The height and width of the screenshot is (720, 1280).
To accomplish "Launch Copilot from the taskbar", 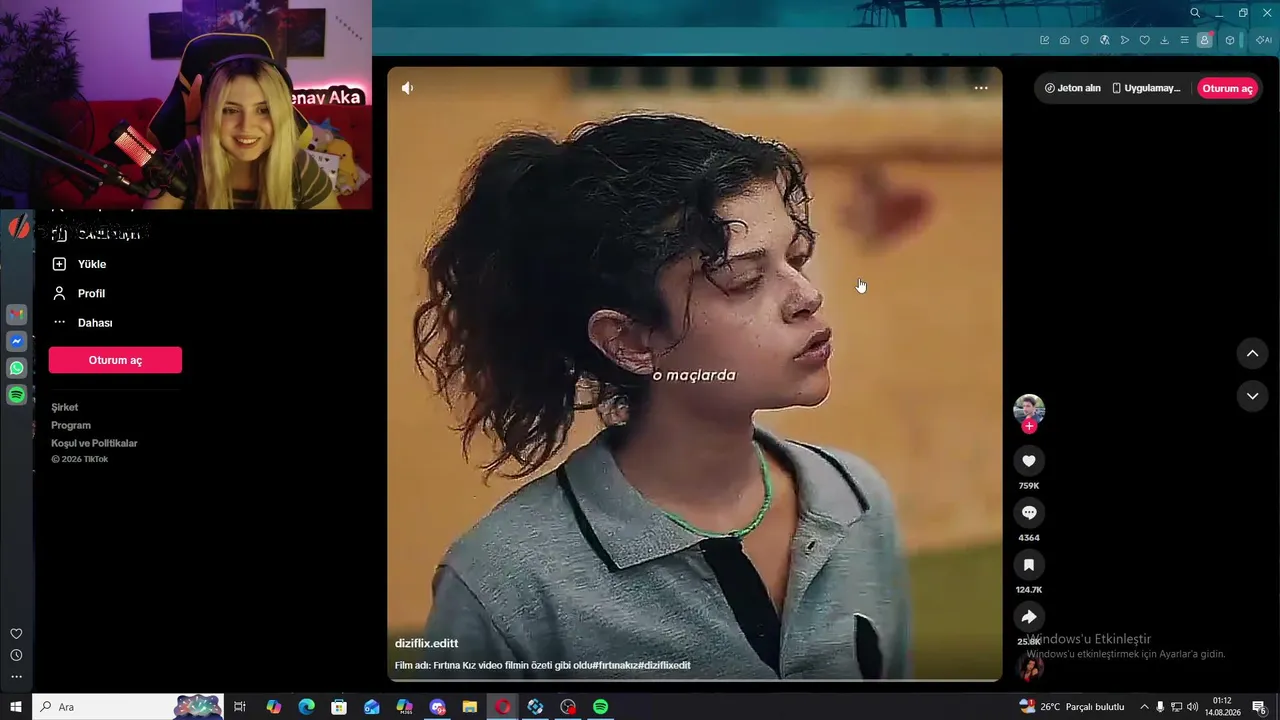I will [274, 707].
